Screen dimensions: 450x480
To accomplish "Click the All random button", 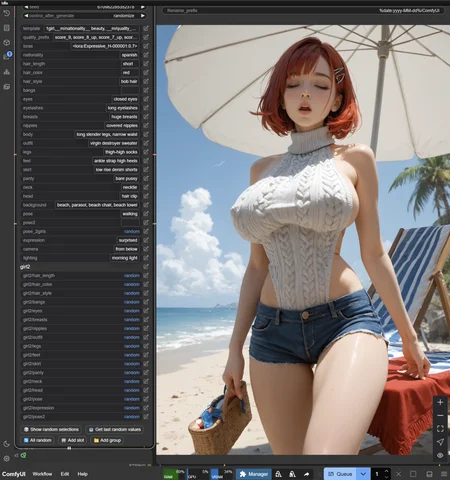I will coord(38,440).
